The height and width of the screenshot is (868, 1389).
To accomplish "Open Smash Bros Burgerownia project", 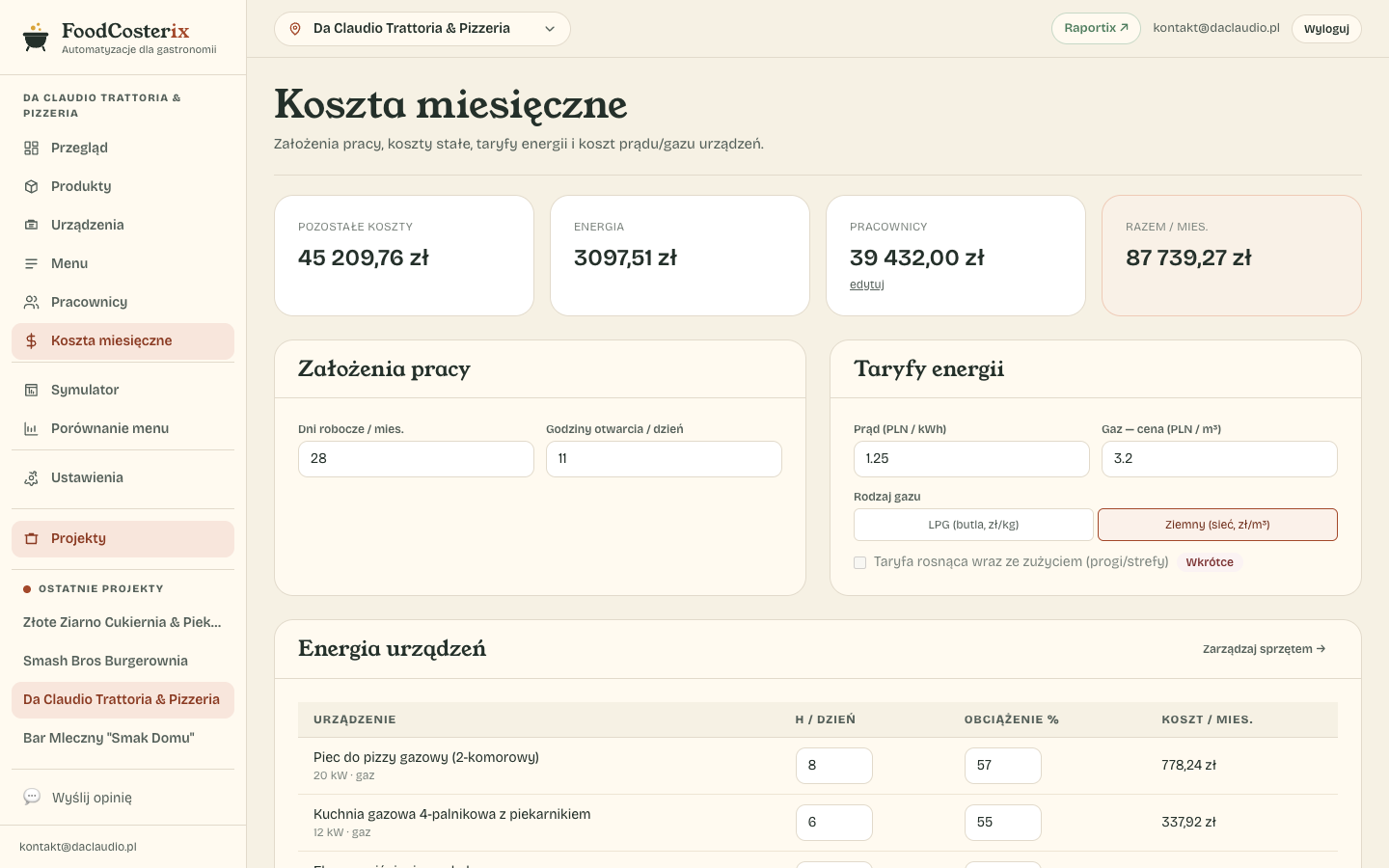I will tap(123, 661).
